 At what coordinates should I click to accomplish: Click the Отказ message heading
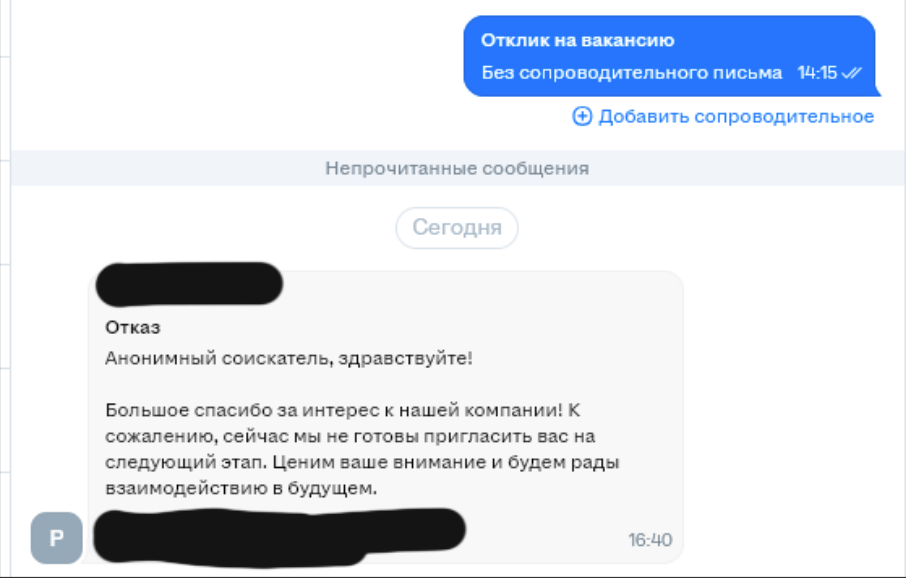pyautogui.click(x=133, y=327)
